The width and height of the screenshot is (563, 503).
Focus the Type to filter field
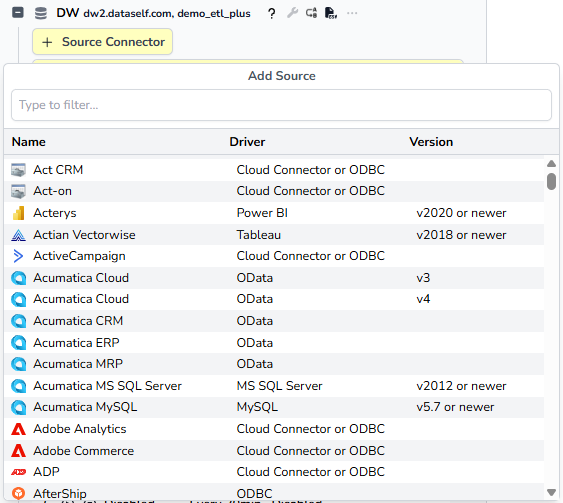pos(281,105)
